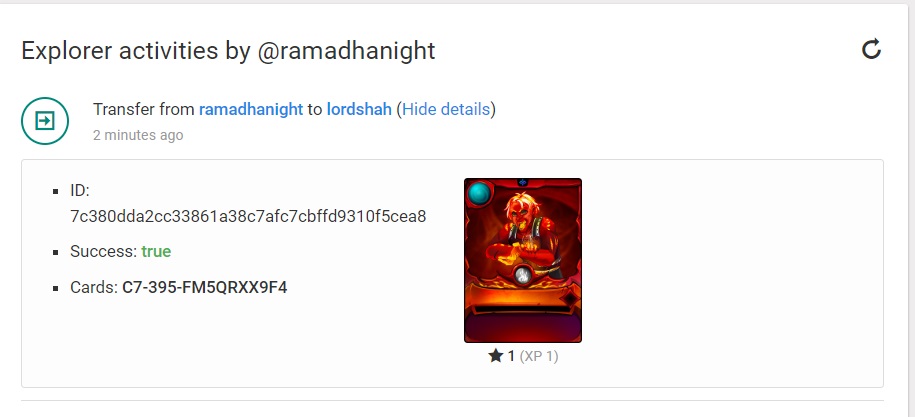Open the ramadhanight sender profile link

[251, 109]
